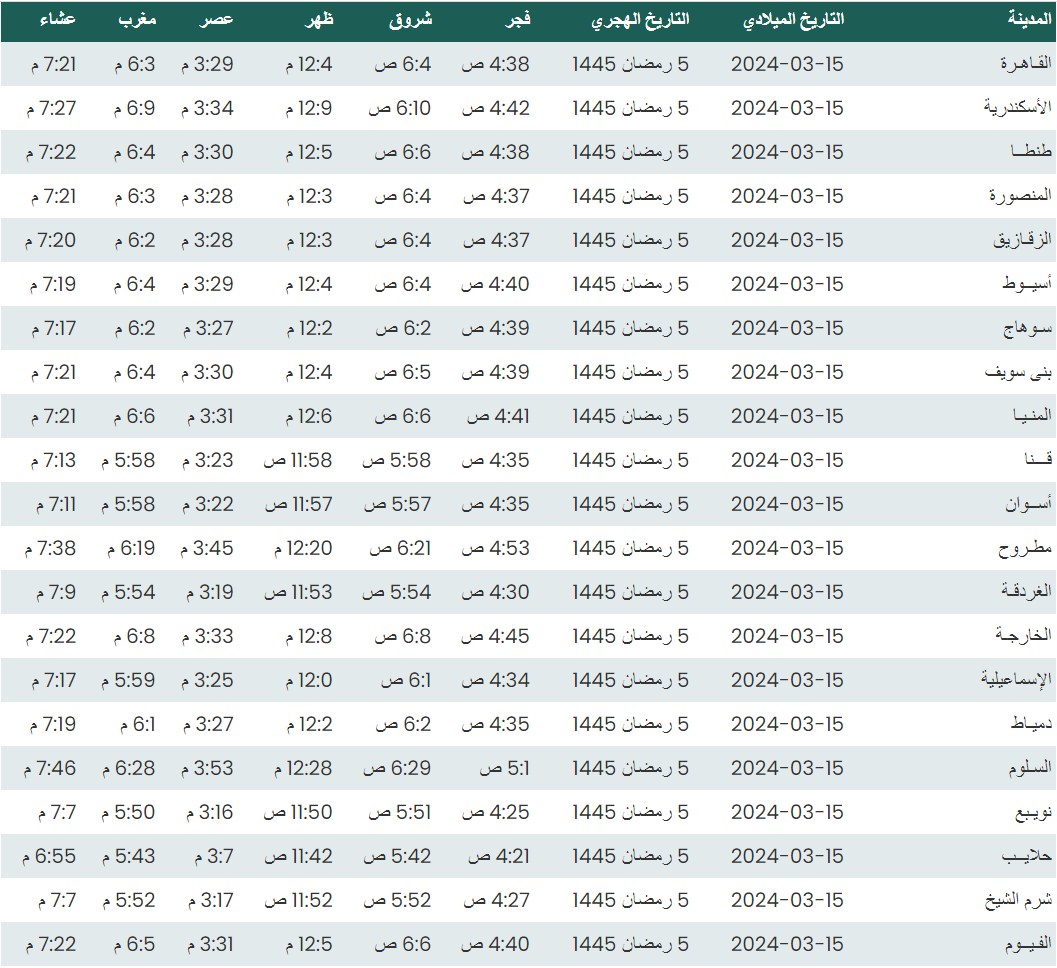This screenshot has height=968, width=1057.
Task: Select the فجر column header
Action: (x=514, y=20)
